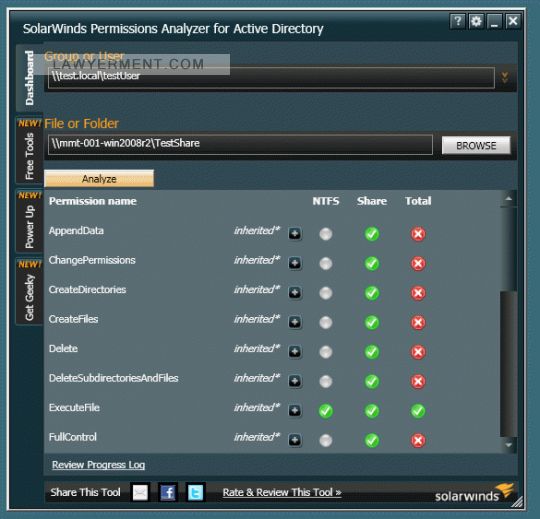Expand CreateFiles details with plus button
Viewport: 540px width, 519px height.
295,322
